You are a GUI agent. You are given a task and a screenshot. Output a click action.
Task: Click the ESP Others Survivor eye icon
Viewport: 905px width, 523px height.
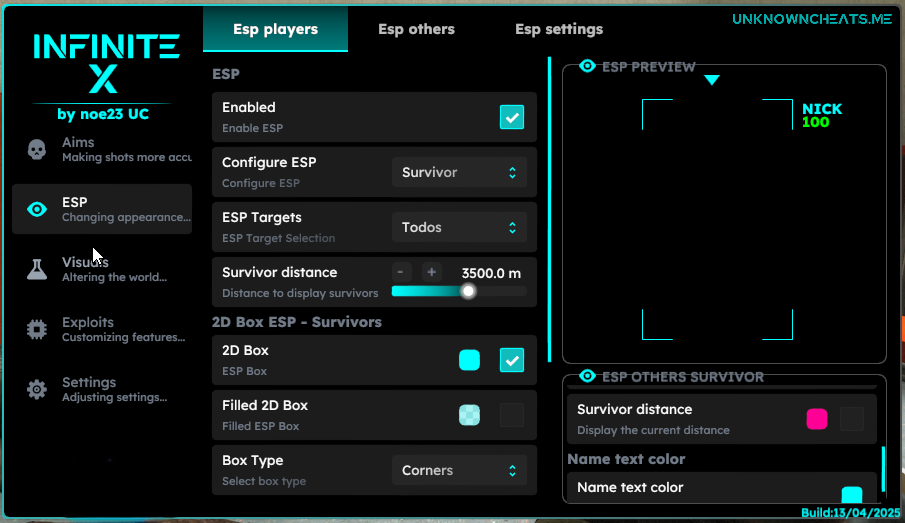(x=587, y=376)
